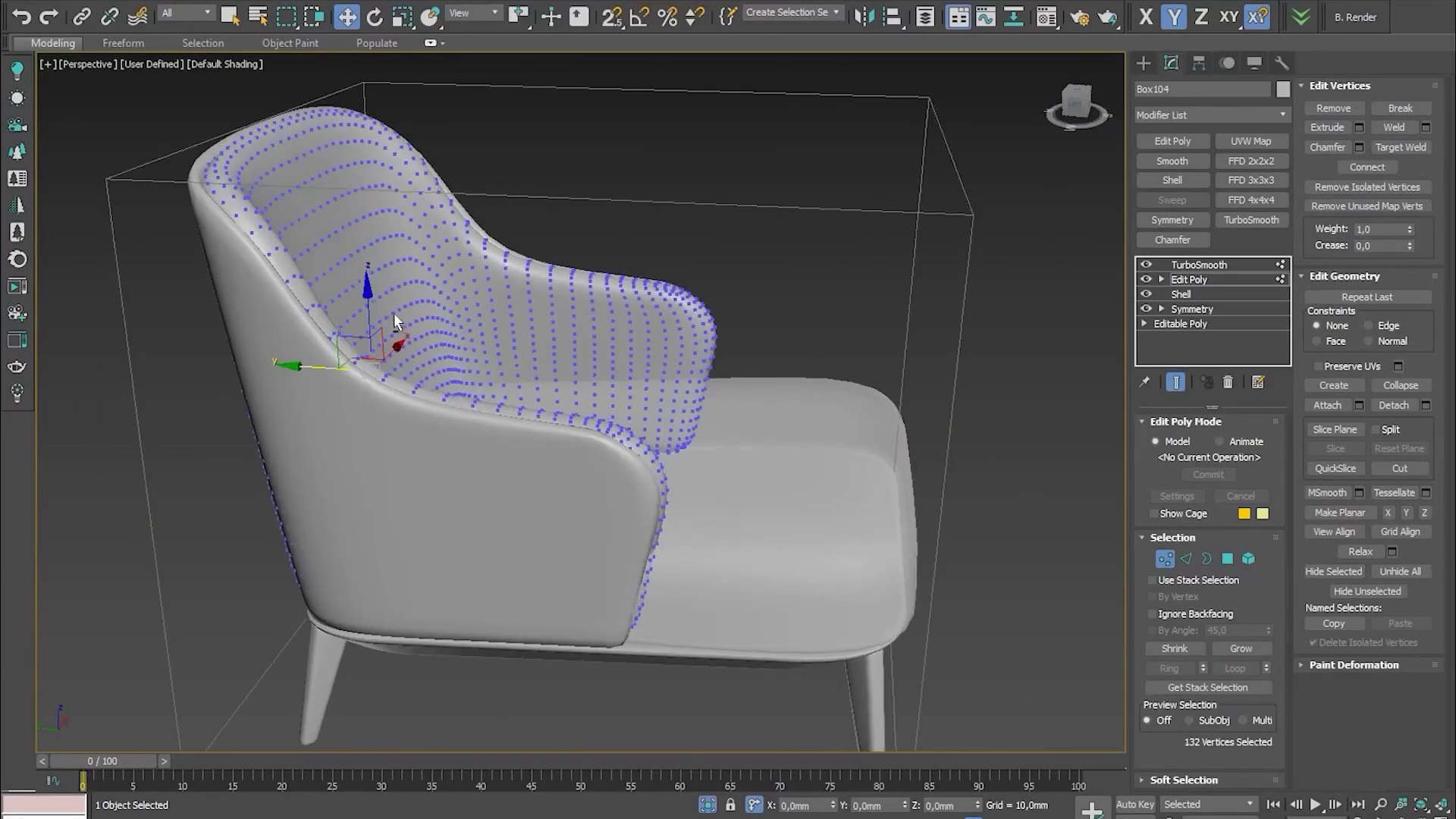Click the Target Weld button
Viewport: 1456px width, 819px height.
pos(1400,147)
